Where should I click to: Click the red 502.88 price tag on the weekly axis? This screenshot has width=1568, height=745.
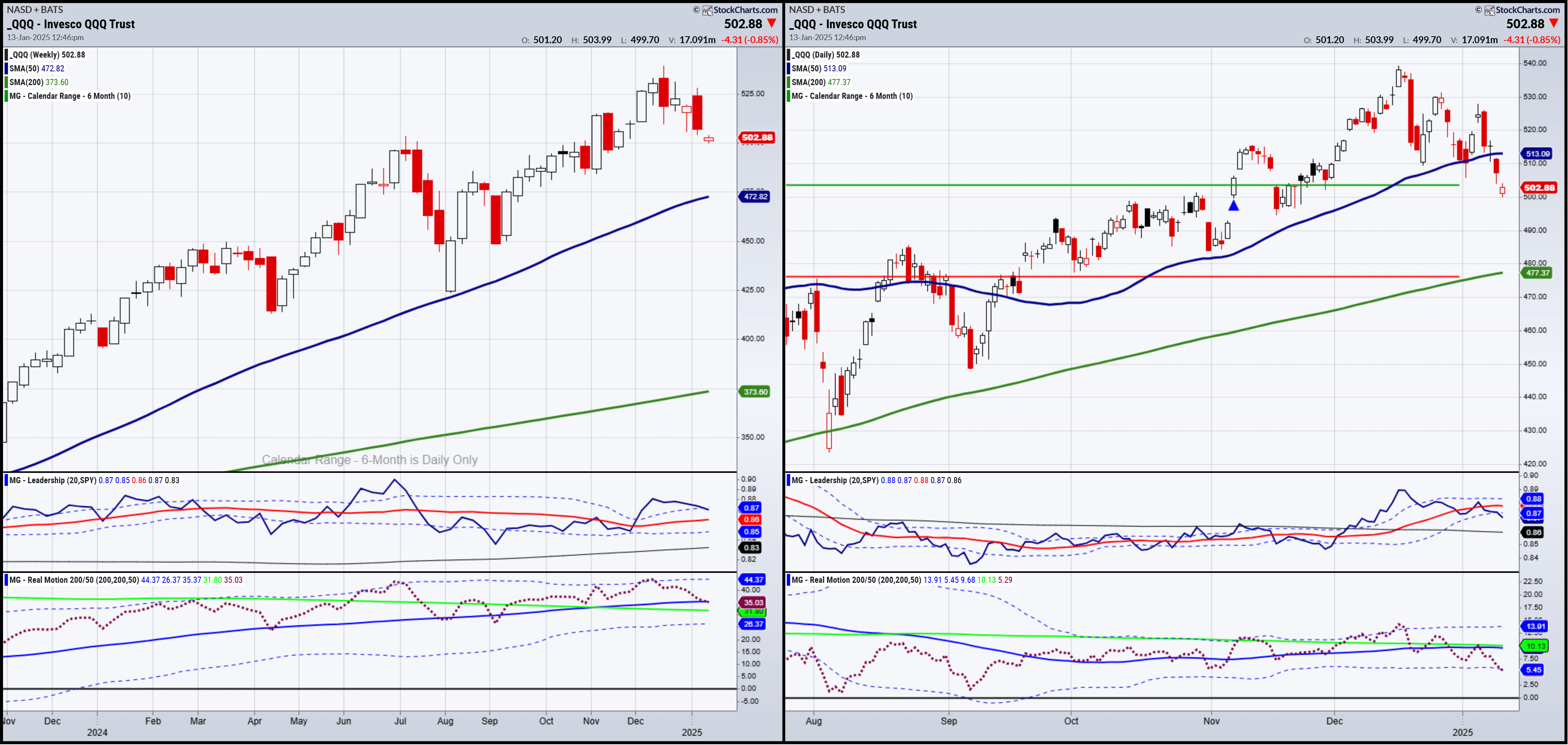757,137
